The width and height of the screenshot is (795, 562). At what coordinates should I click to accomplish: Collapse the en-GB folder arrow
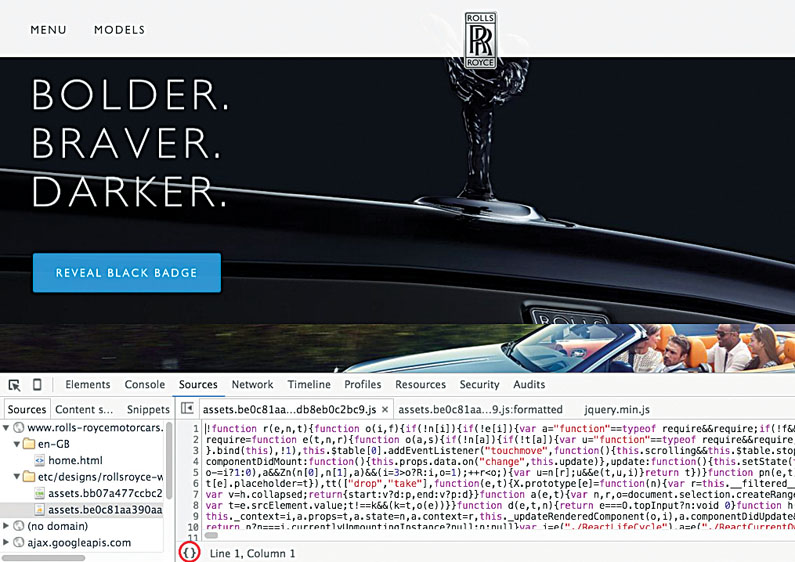(17, 444)
